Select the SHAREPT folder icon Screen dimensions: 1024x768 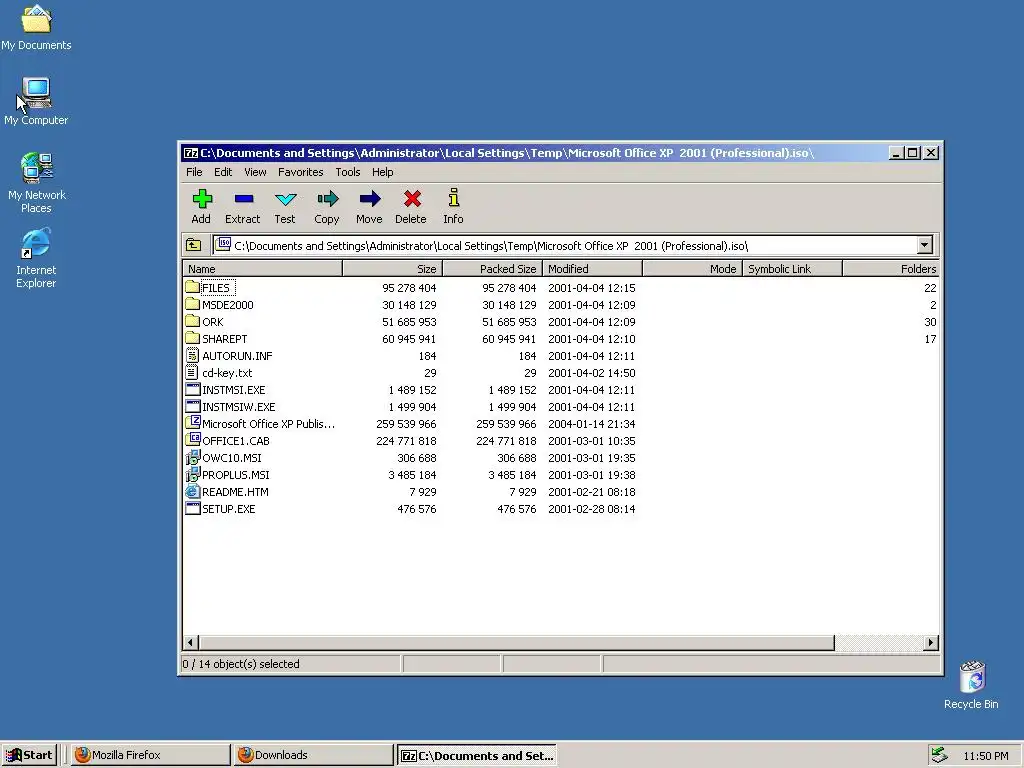(192, 338)
